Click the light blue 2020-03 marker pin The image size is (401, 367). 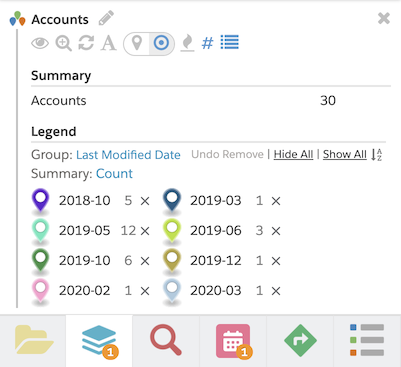coord(172,291)
